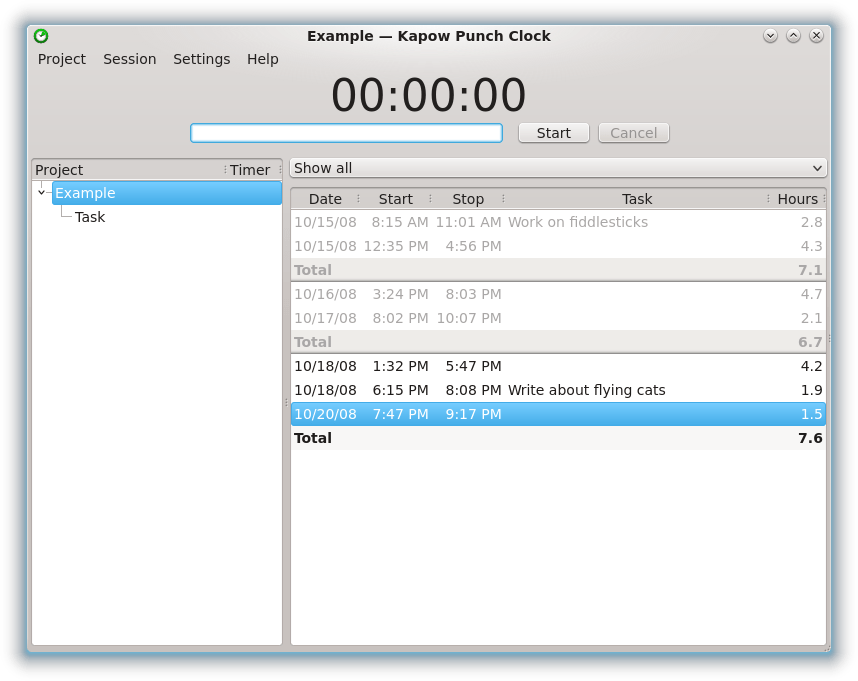Screen dimensions: 858x681
Task: Sort sessions by the Date column header
Action: point(325,199)
